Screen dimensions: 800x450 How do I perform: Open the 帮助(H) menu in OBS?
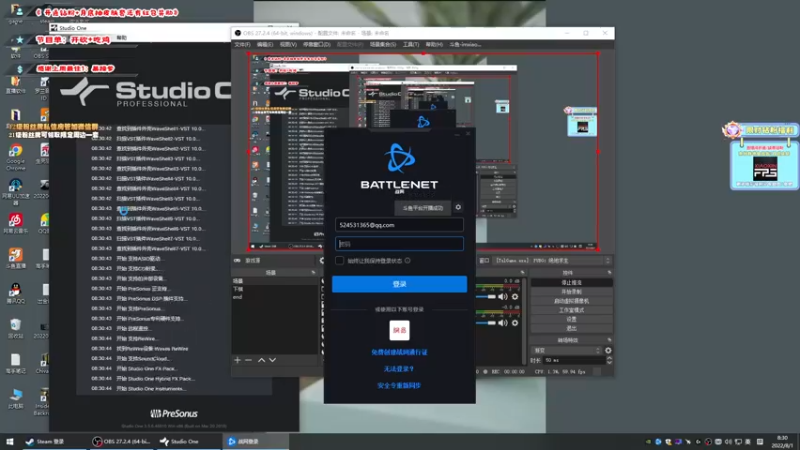pyautogui.click(x=434, y=44)
